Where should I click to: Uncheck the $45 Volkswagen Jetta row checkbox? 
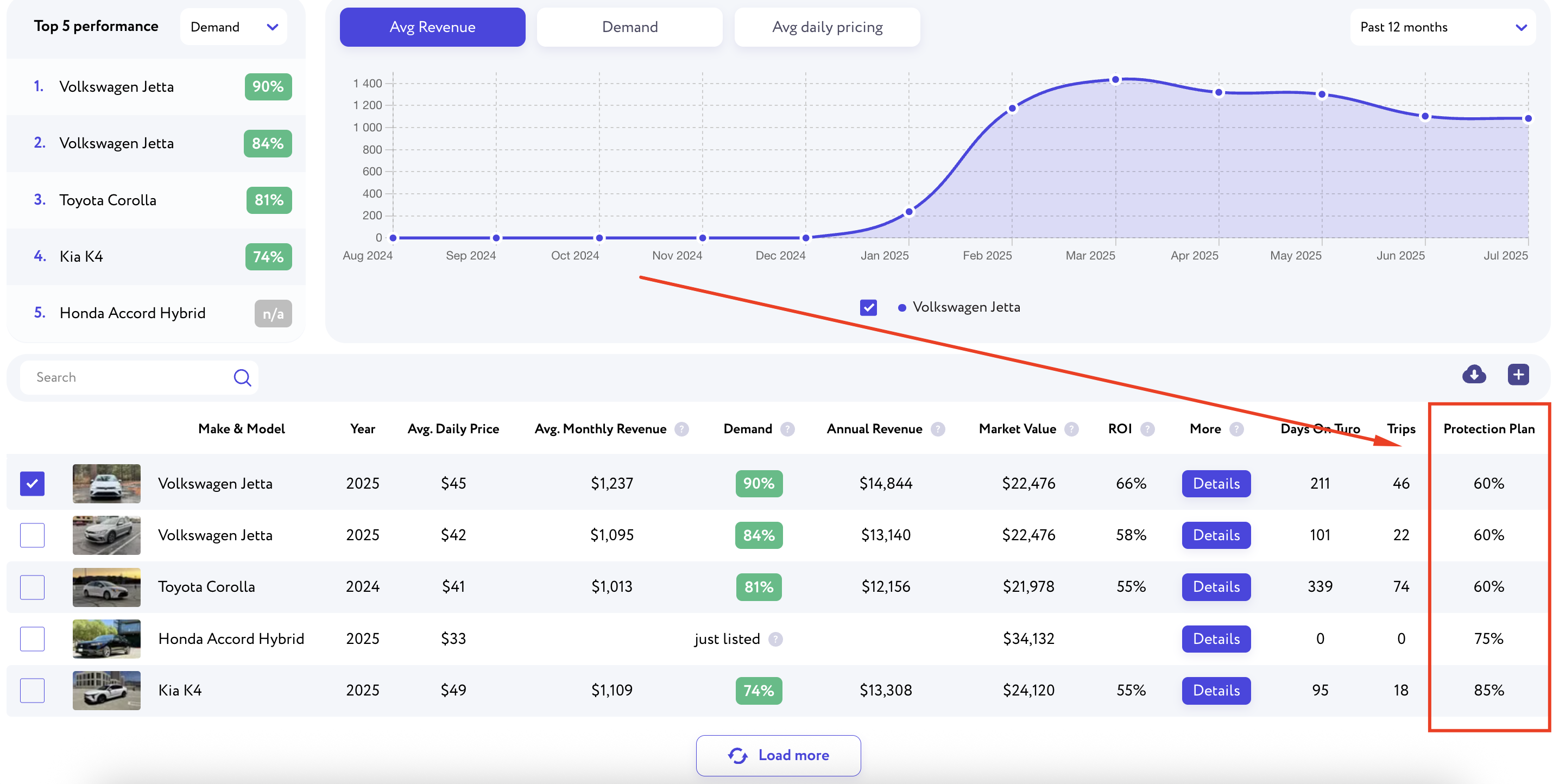pyautogui.click(x=33, y=483)
